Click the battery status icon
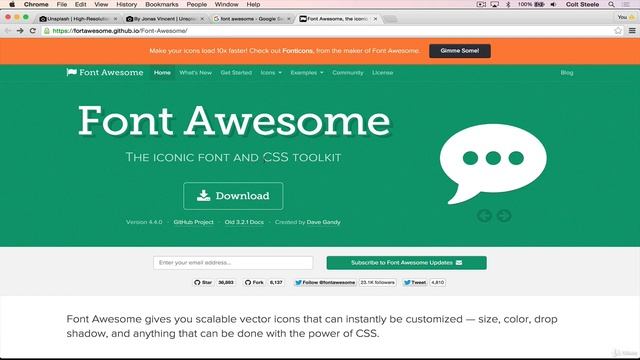The width and height of the screenshot is (640, 360). 539,4
